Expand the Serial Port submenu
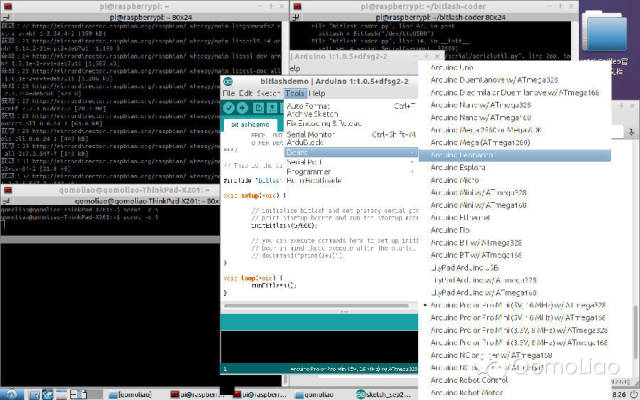 point(351,162)
